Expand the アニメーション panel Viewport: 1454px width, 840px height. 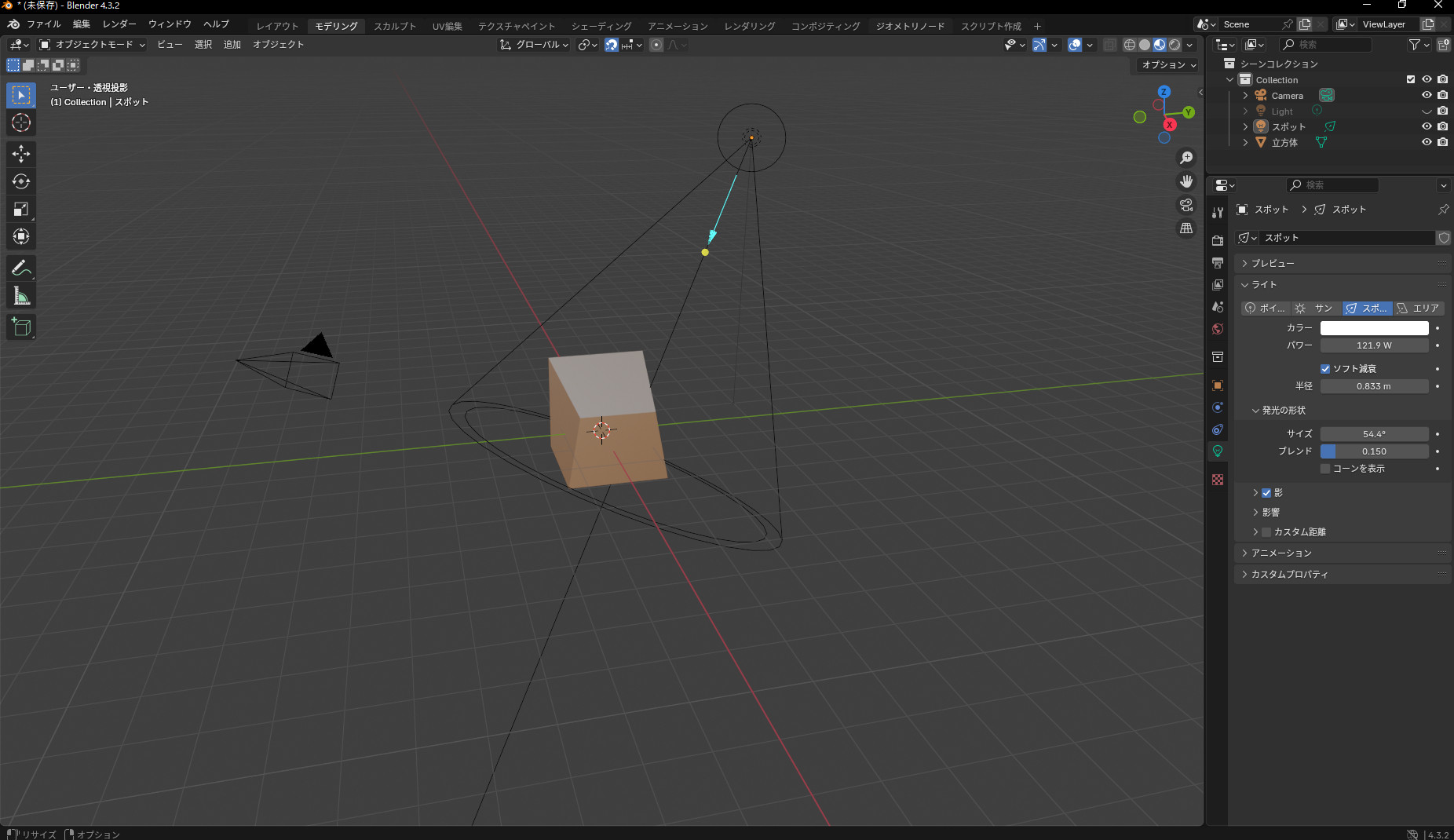[x=1342, y=553]
